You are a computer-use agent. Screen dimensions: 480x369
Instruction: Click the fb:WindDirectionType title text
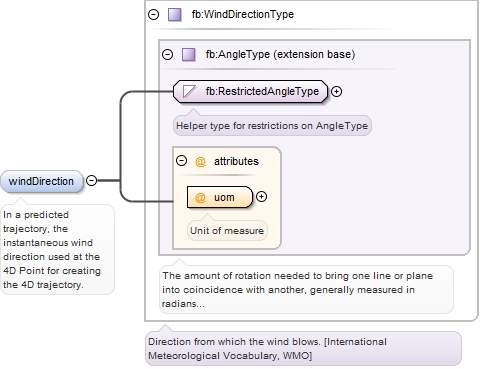[x=243, y=14]
